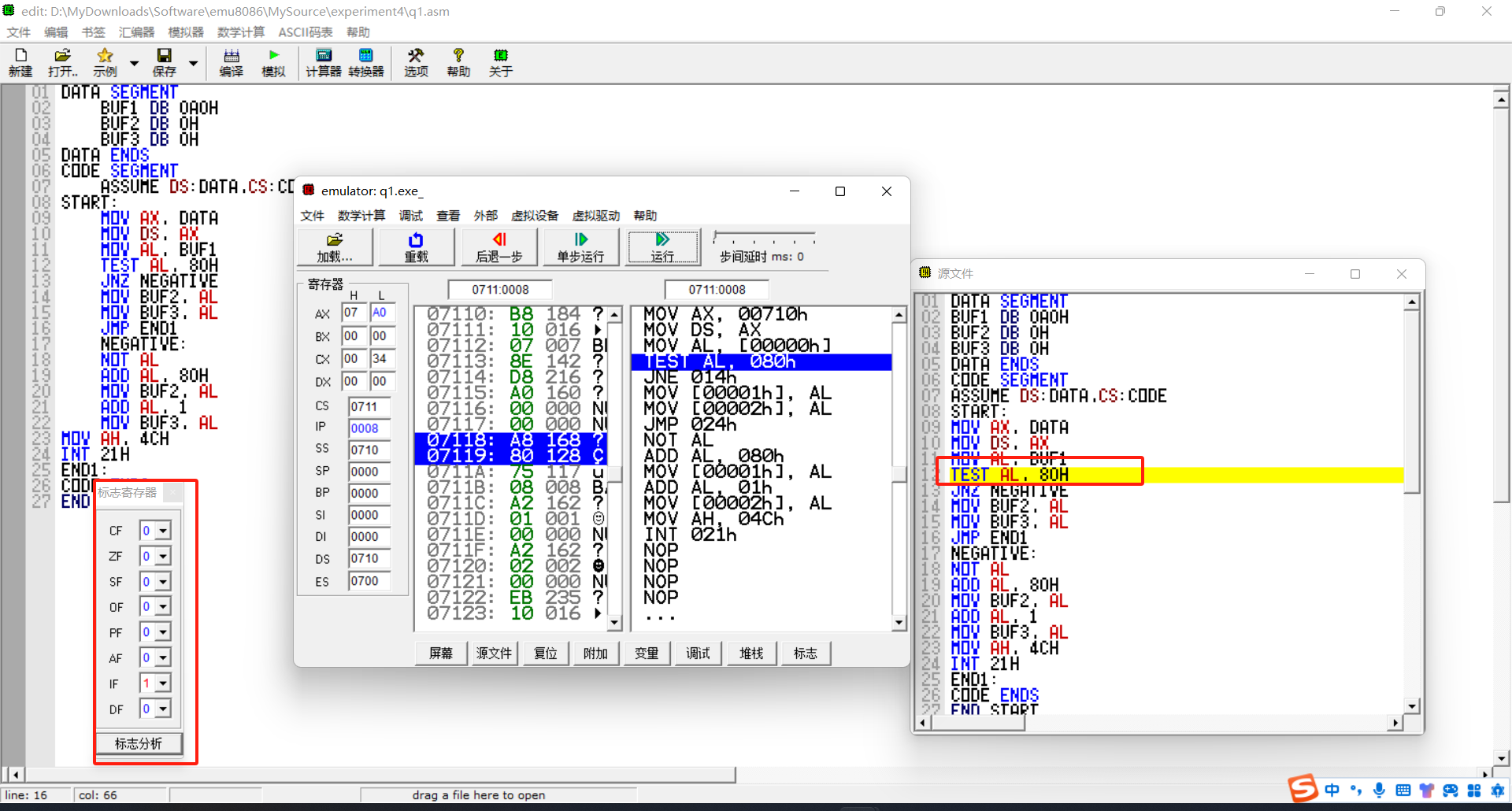Open ASCII码表 menu
This screenshot has width=1512, height=811.
click(306, 32)
